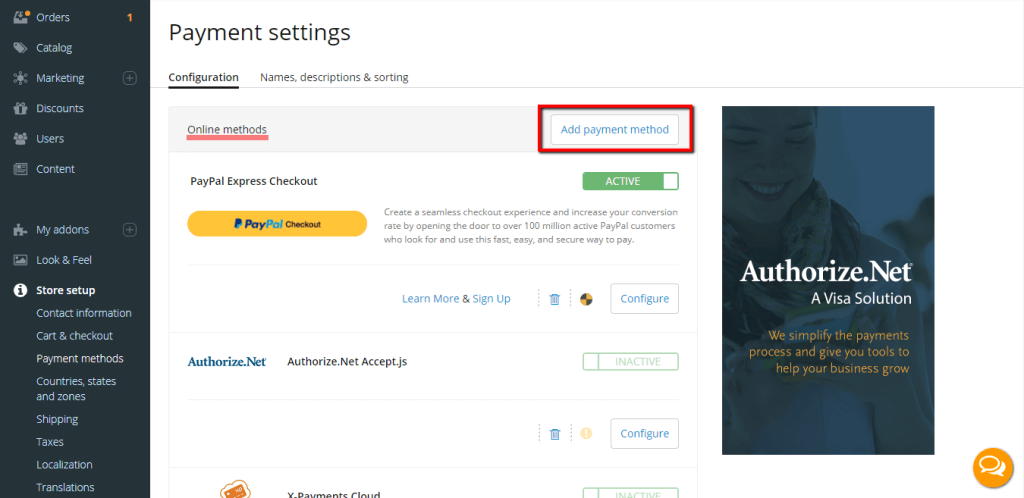Screen dimensions: 1024x498
Task: Click the Payment settings page heading
Action: [x=259, y=32]
